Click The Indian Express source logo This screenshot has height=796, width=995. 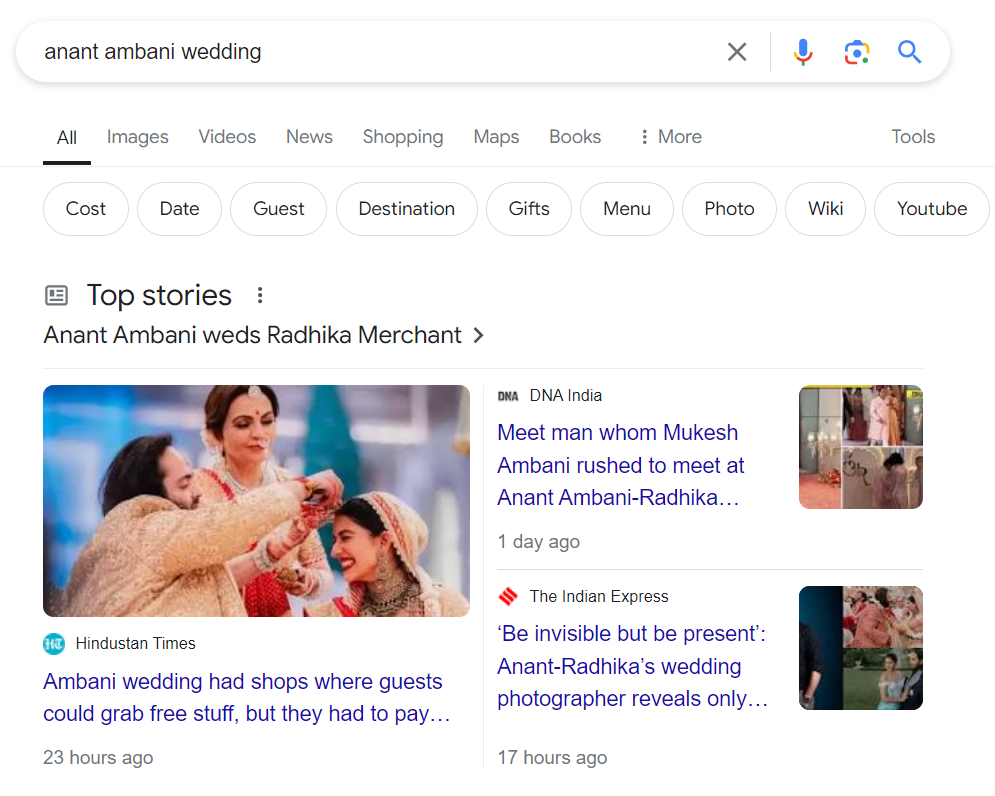point(508,597)
